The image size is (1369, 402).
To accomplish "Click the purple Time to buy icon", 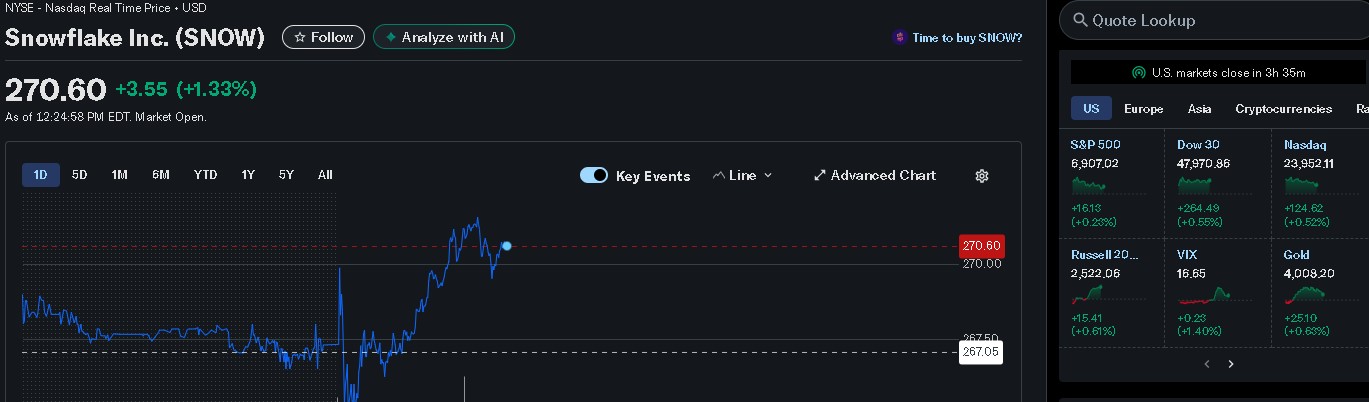I will click(900, 38).
